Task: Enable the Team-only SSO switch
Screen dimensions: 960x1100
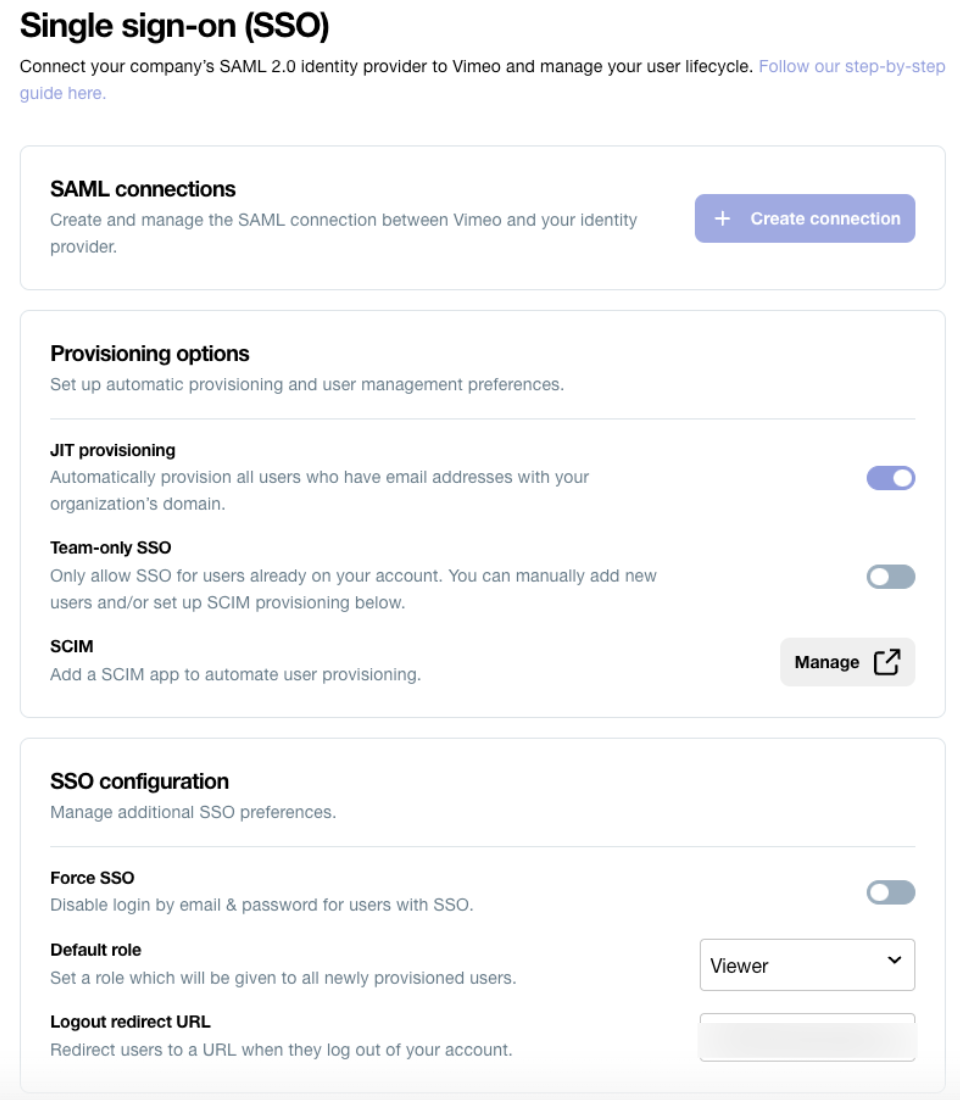Action: click(891, 577)
